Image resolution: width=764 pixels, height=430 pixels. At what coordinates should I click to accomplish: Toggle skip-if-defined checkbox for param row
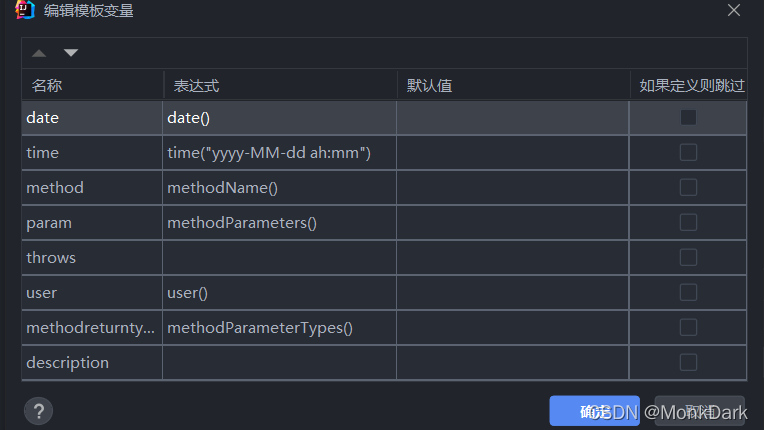click(x=688, y=223)
